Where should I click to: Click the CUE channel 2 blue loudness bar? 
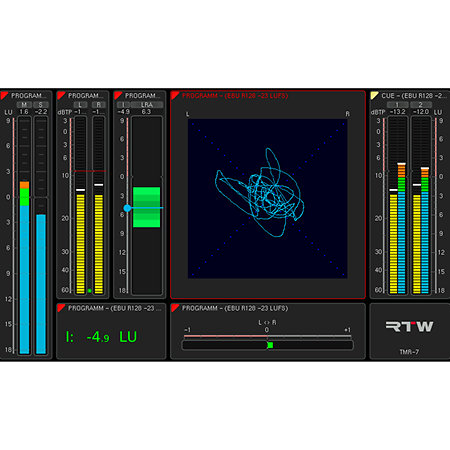pyautogui.click(x=425, y=242)
